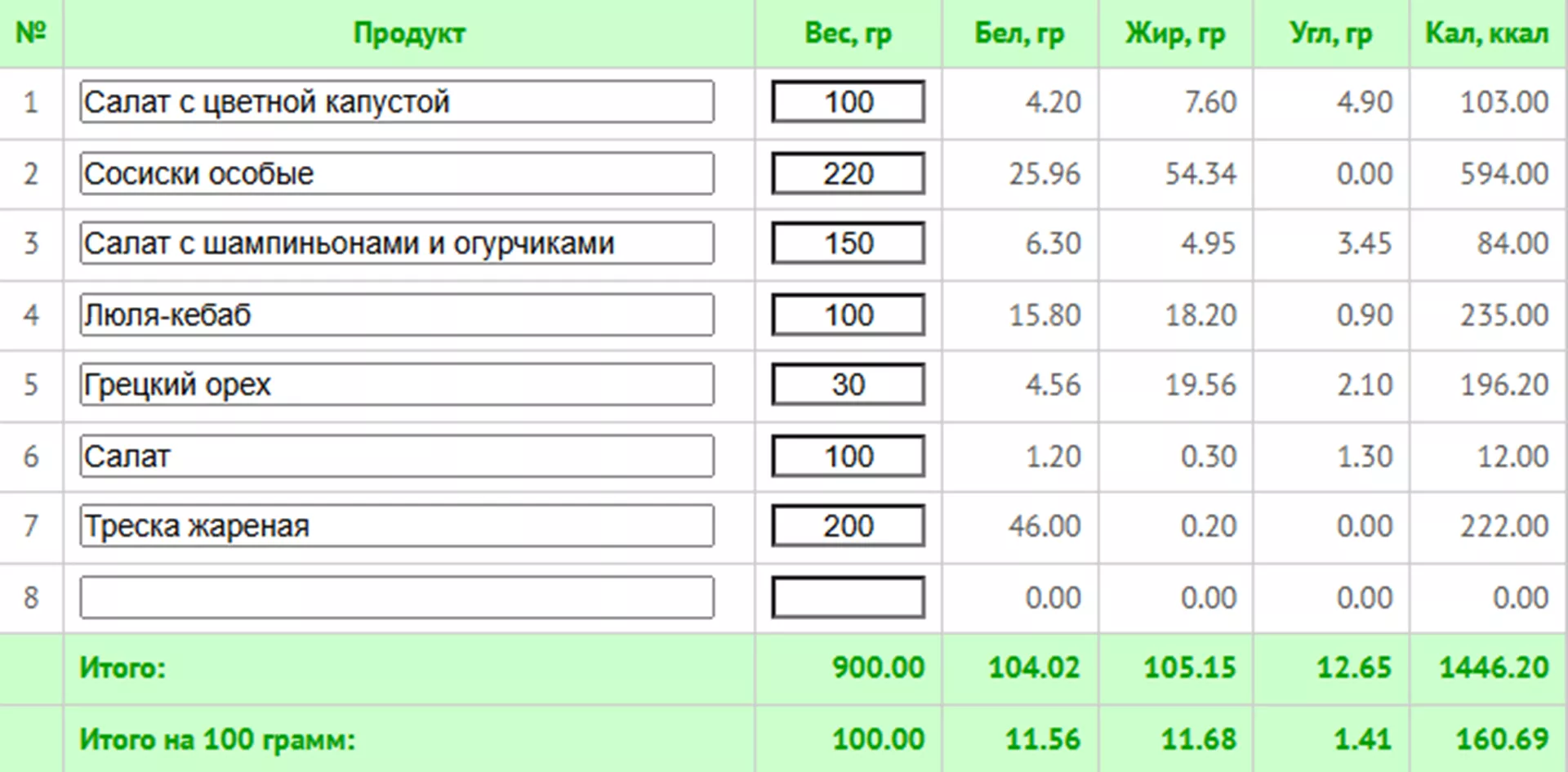Screen dimensions: 1568x772
Task: Select the weight field for 'Треска жареная'
Action: [848, 526]
